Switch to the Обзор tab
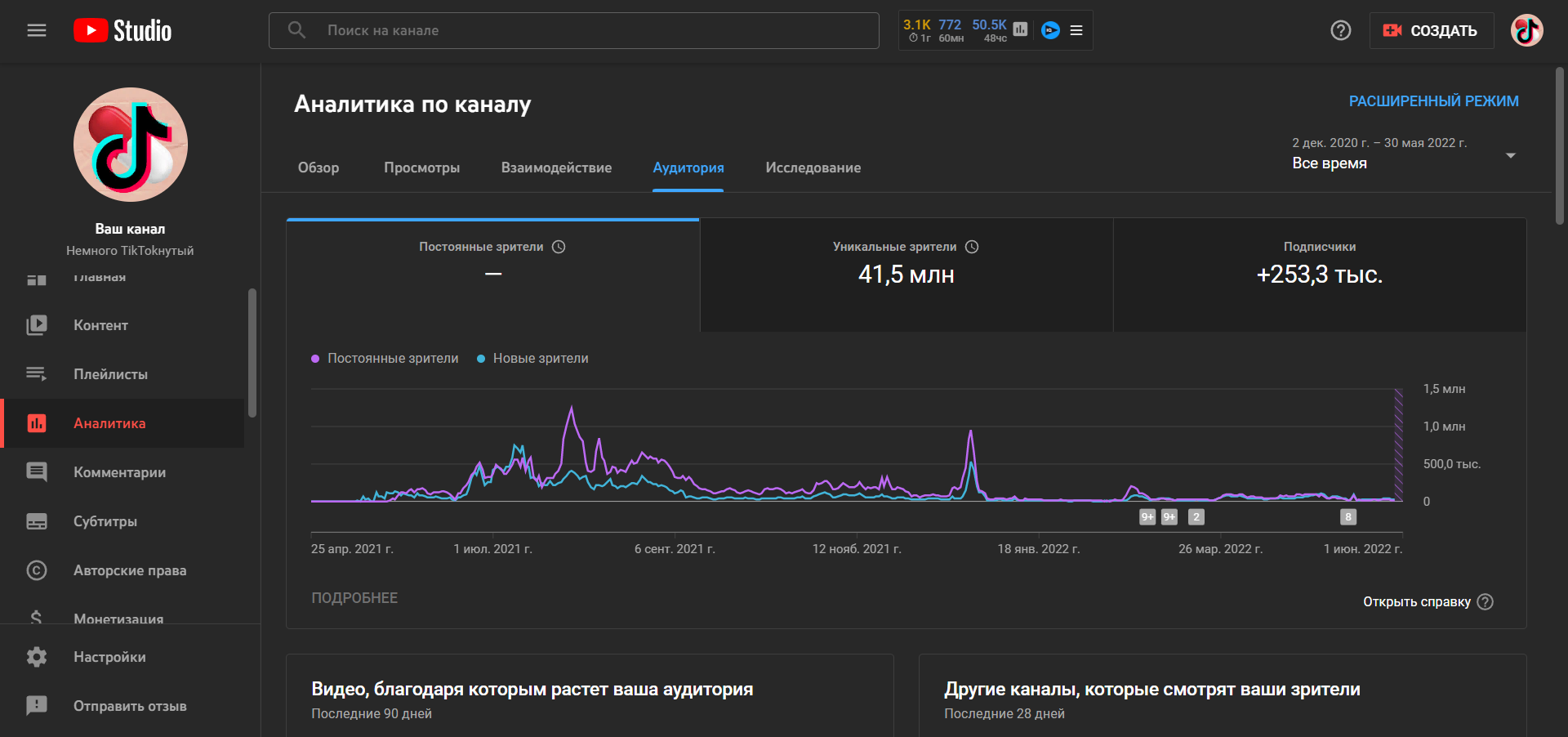This screenshot has width=1568, height=737. (318, 167)
